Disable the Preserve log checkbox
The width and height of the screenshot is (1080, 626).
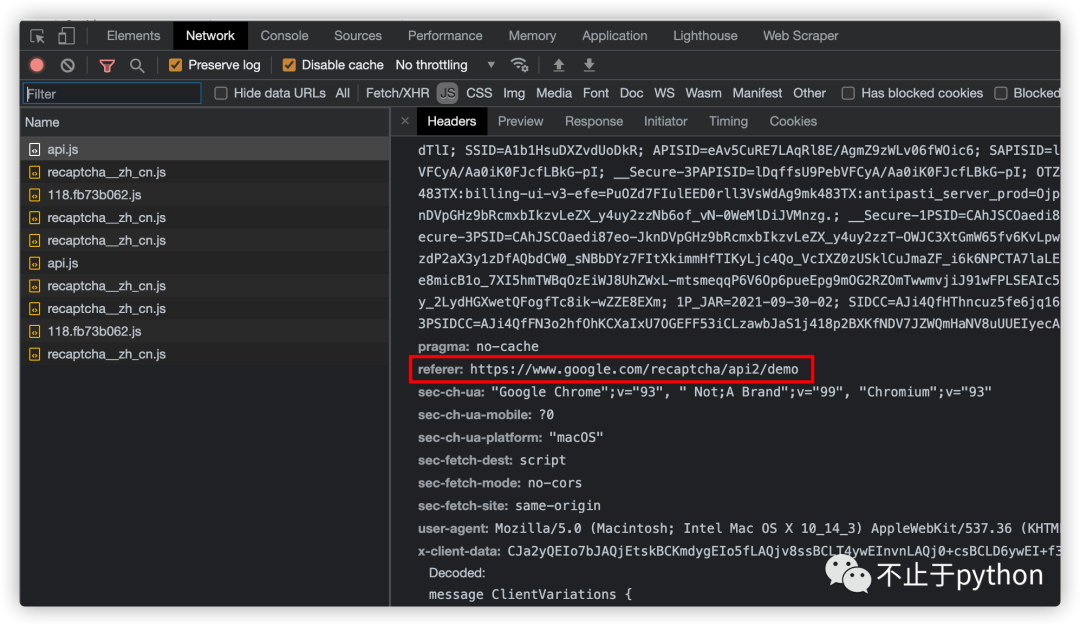176,65
